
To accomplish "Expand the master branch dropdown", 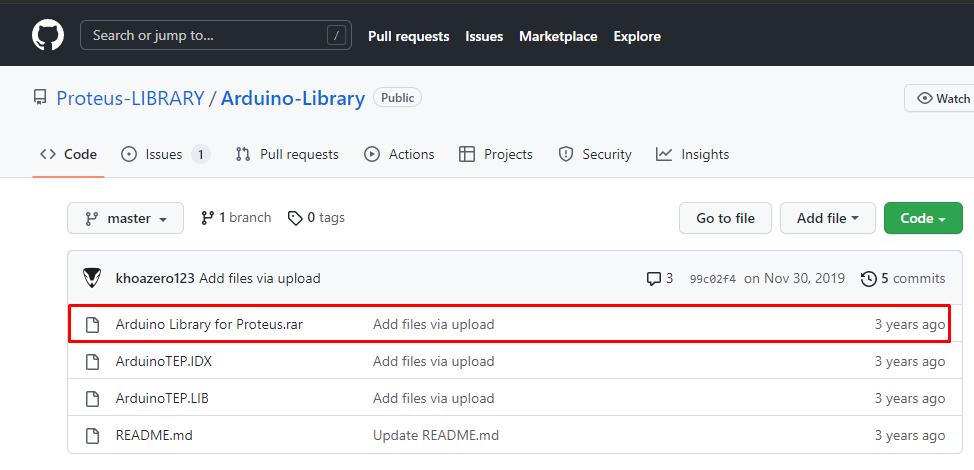I will coord(125,219).
